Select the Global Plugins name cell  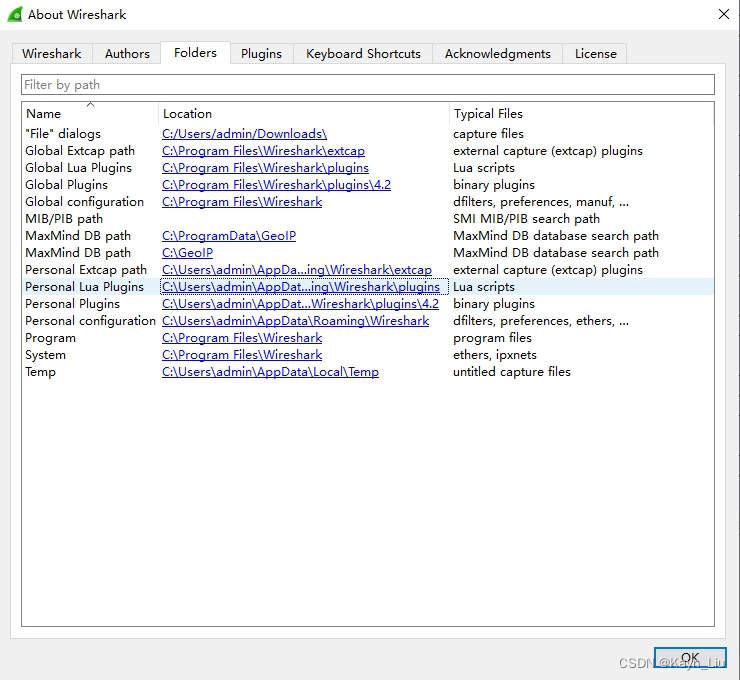(x=66, y=185)
